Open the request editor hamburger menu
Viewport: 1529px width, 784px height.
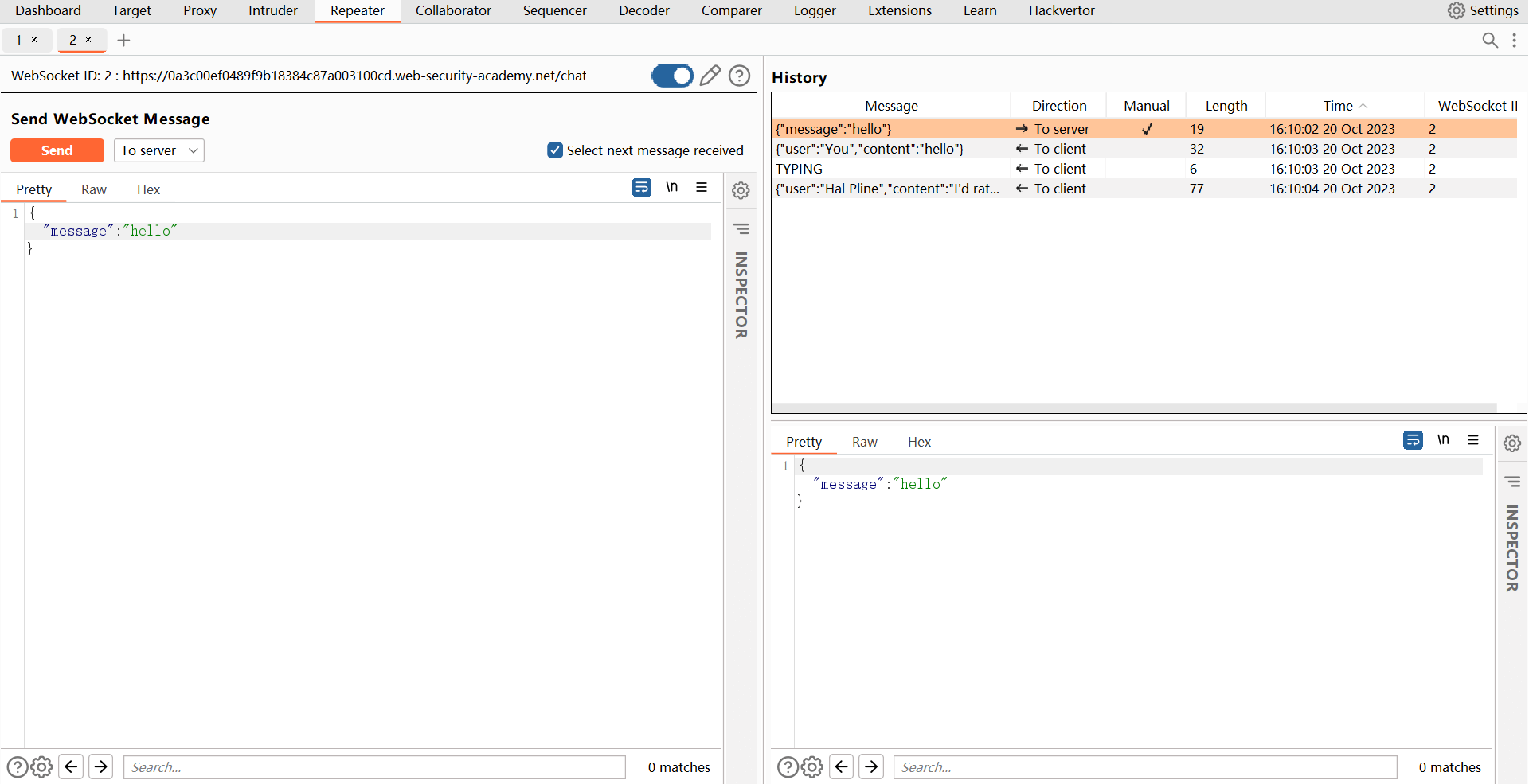702,188
